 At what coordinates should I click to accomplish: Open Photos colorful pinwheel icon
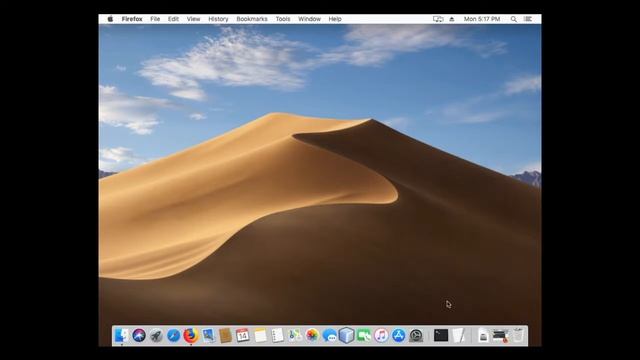click(312, 336)
